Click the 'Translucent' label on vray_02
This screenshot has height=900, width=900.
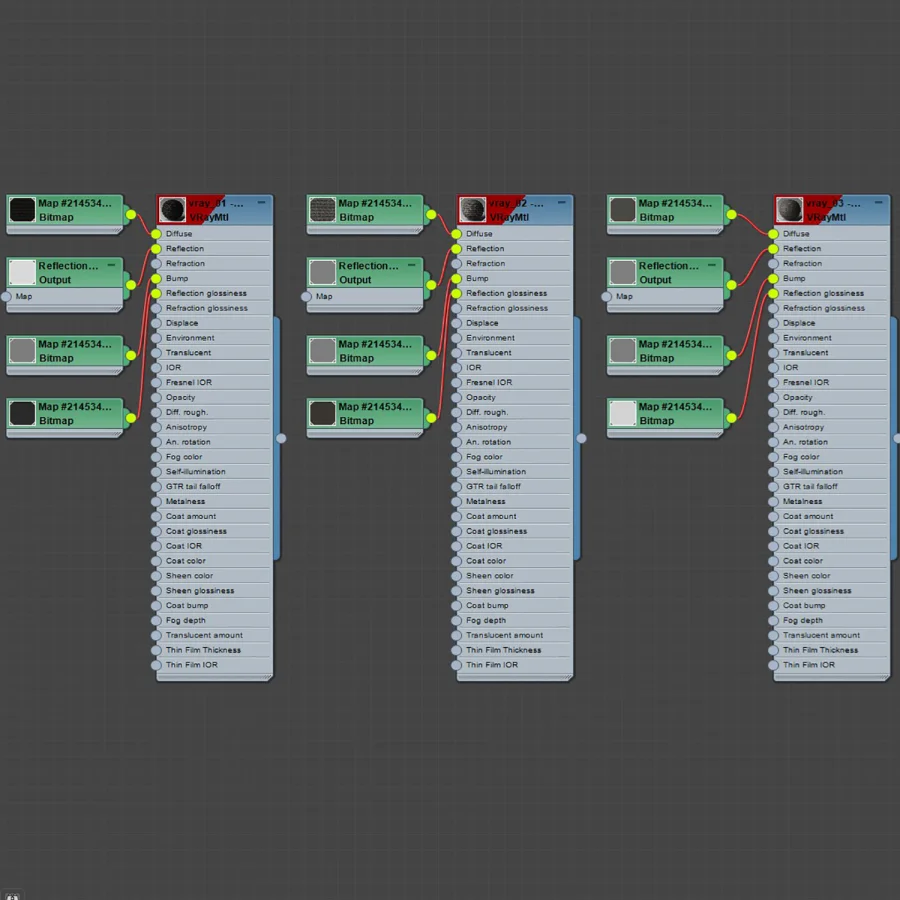click(488, 353)
